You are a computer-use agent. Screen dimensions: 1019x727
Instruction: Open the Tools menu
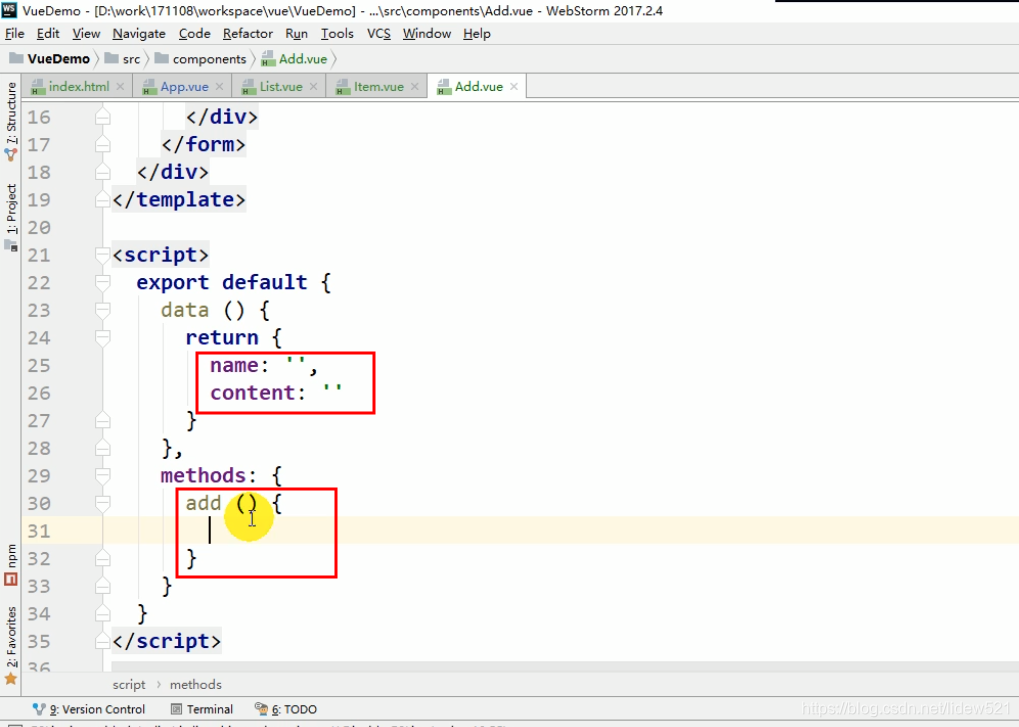coord(337,34)
